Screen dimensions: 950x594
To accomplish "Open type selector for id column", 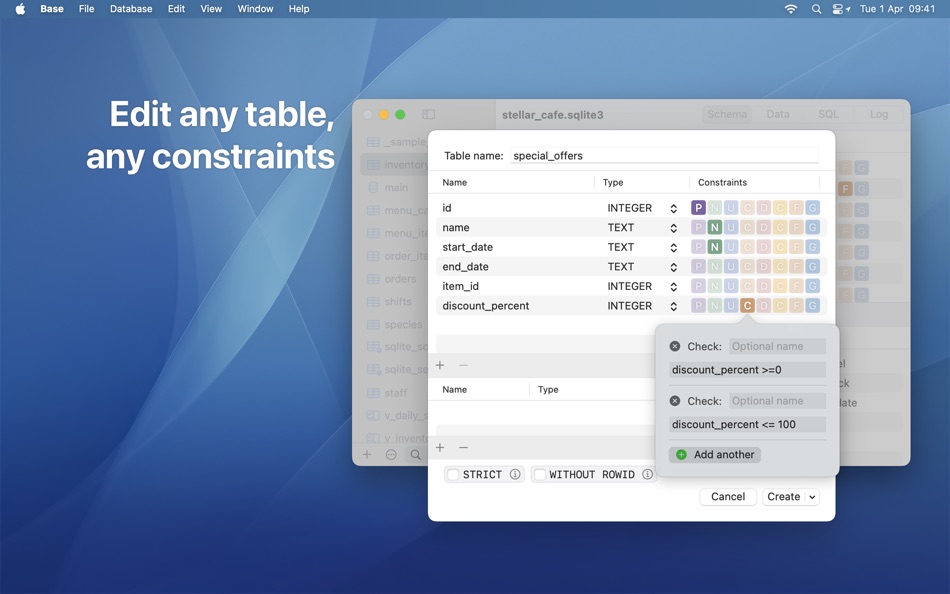I will click(x=673, y=209).
